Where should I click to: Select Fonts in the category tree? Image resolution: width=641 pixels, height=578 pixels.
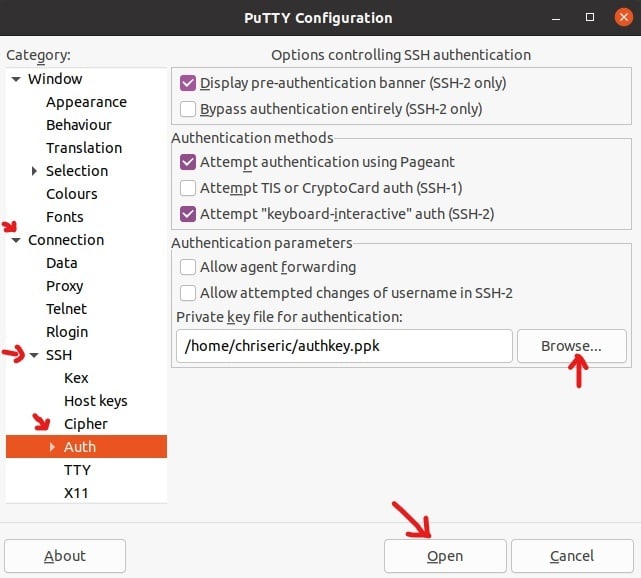pos(65,217)
